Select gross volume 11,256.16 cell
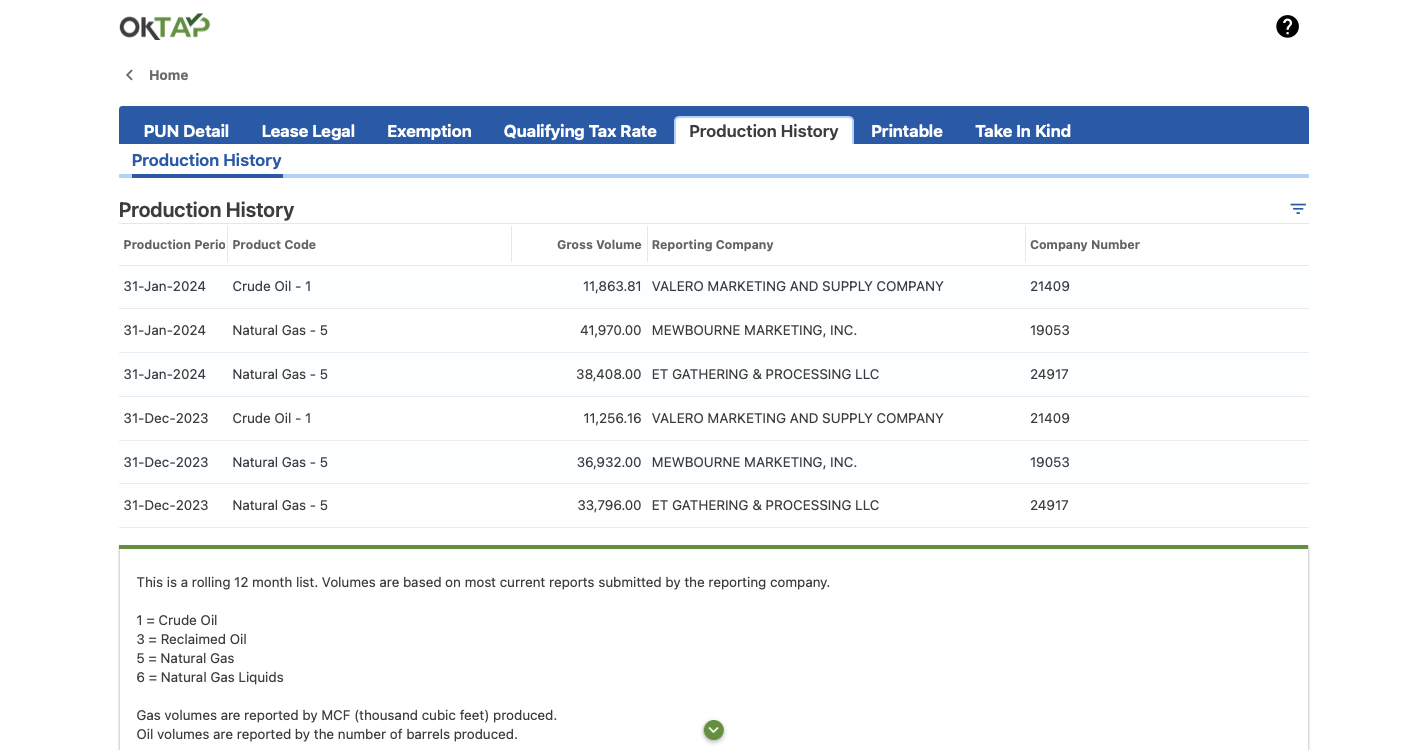Image resolution: width=1427 pixels, height=750 pixels. pos(612,418)
